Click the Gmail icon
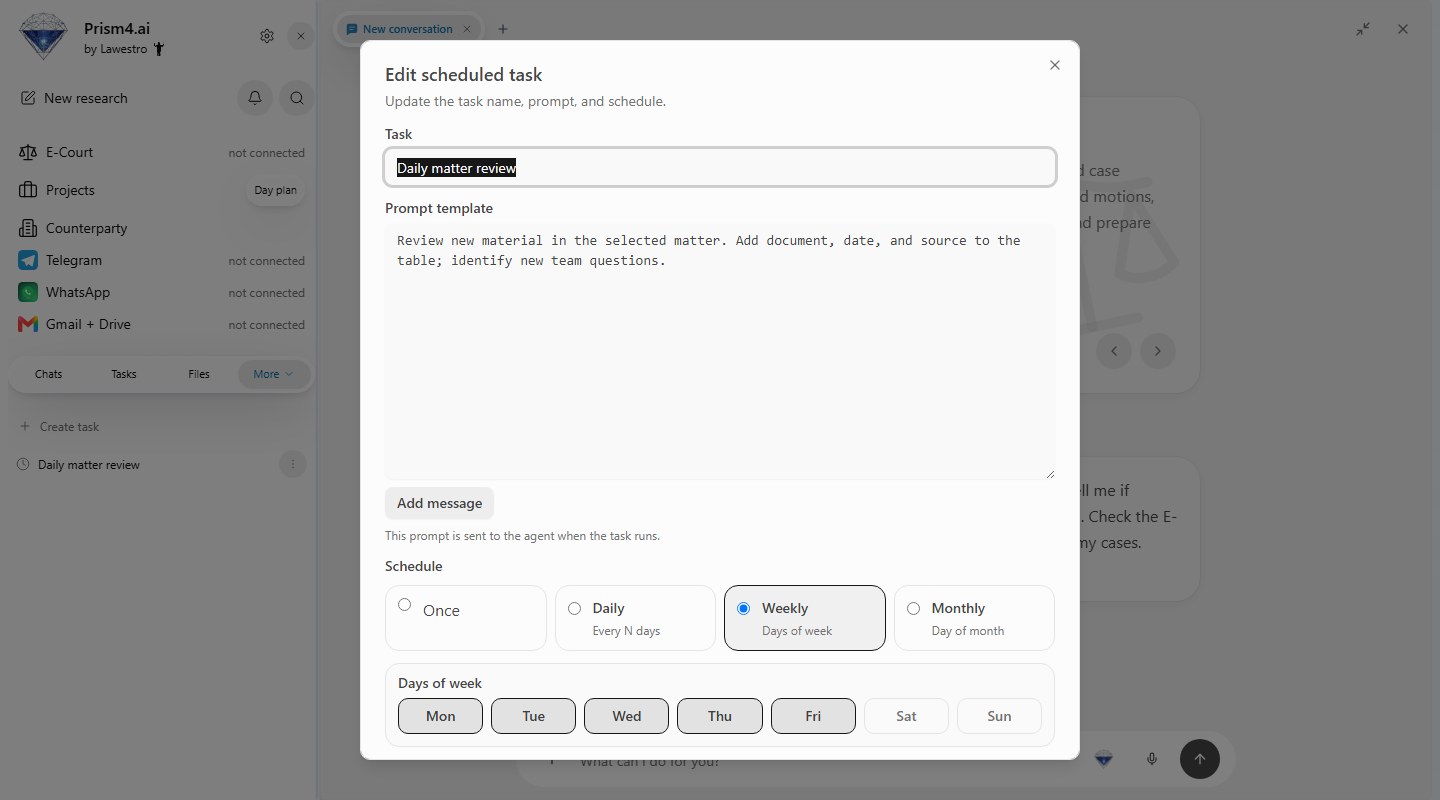Image resolution: width=1440 pixels, height=800 pixels. [28, 324]
